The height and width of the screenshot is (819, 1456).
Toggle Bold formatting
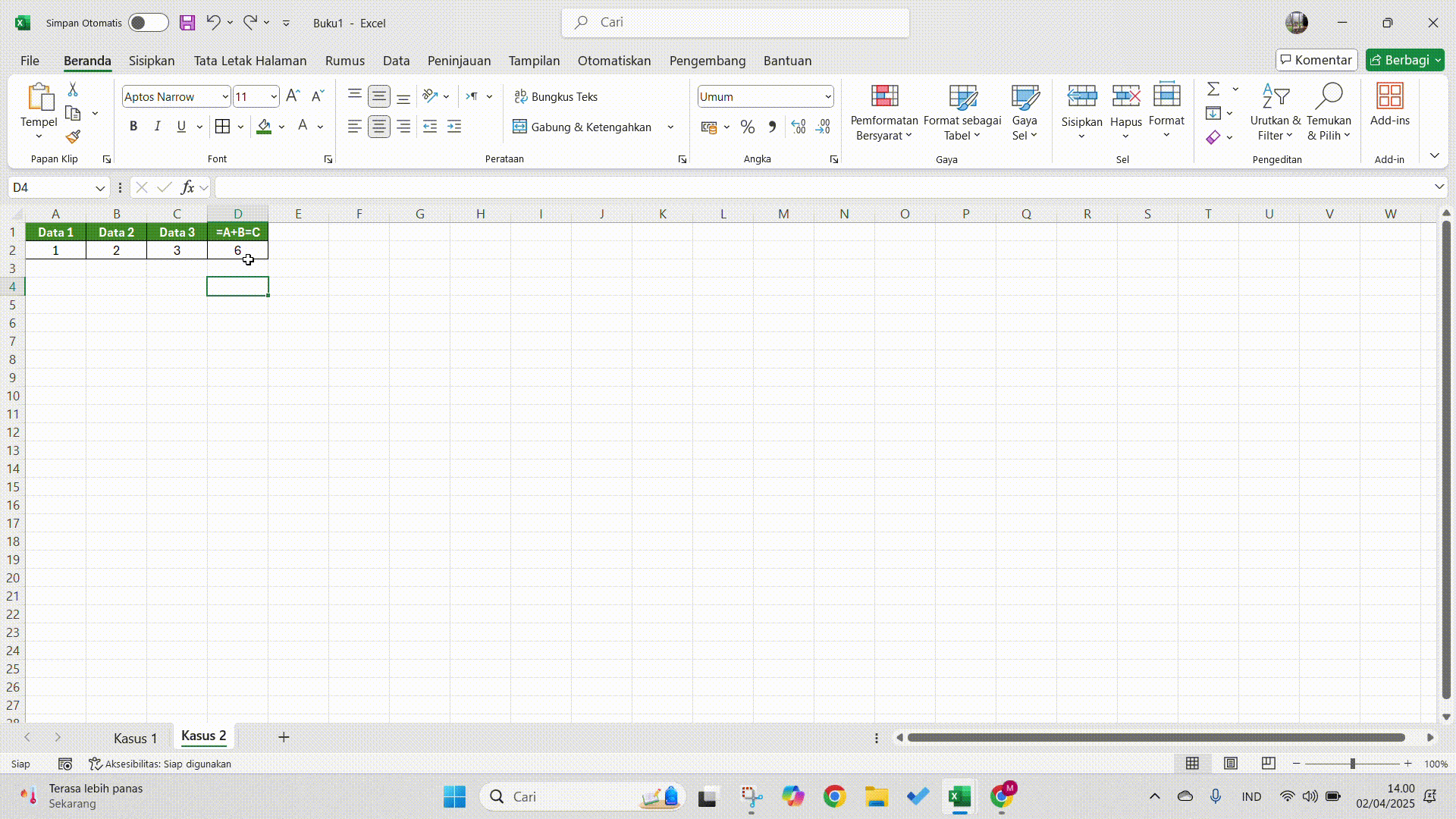[x=133, y=127]
